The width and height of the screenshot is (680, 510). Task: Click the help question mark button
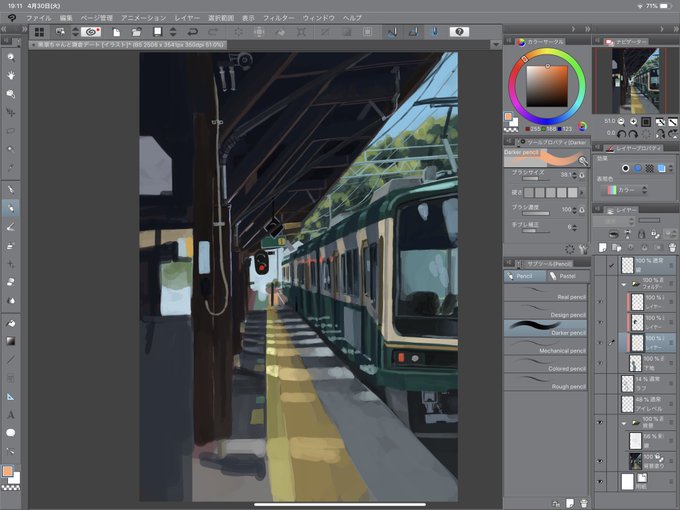coord(459,32)
